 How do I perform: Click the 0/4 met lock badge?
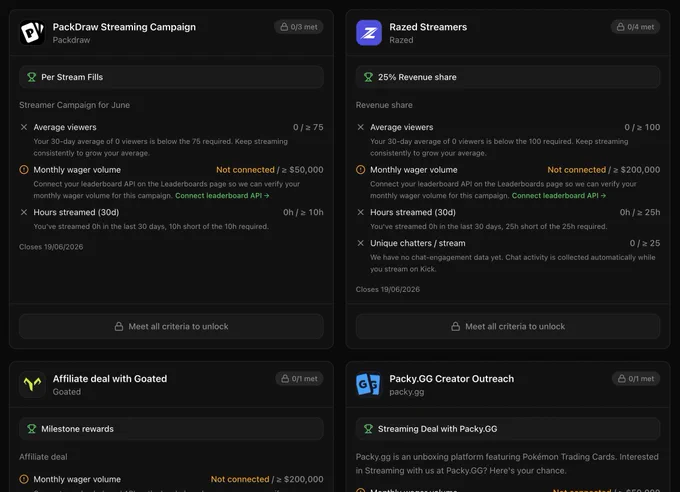point(635,27)
